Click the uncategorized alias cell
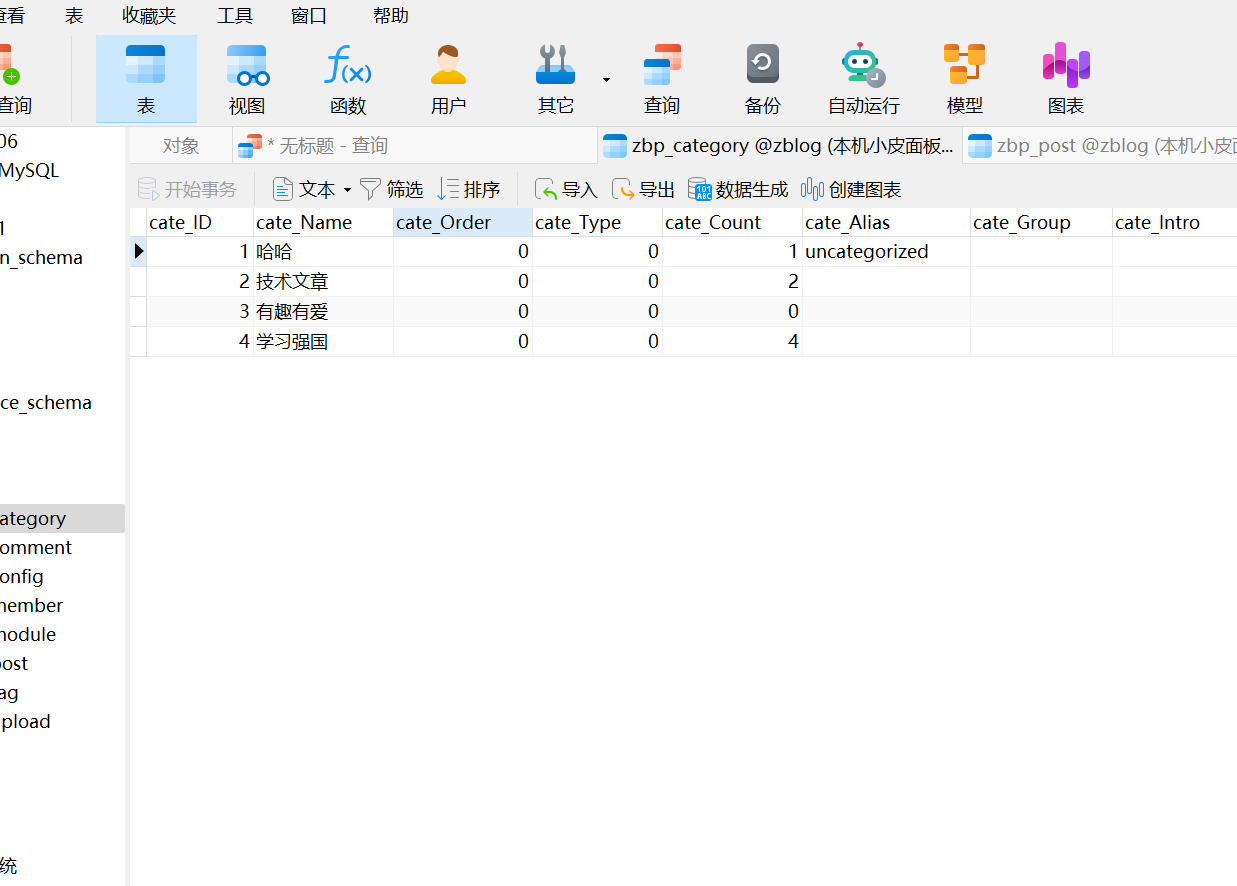 [x=886, y=252]
